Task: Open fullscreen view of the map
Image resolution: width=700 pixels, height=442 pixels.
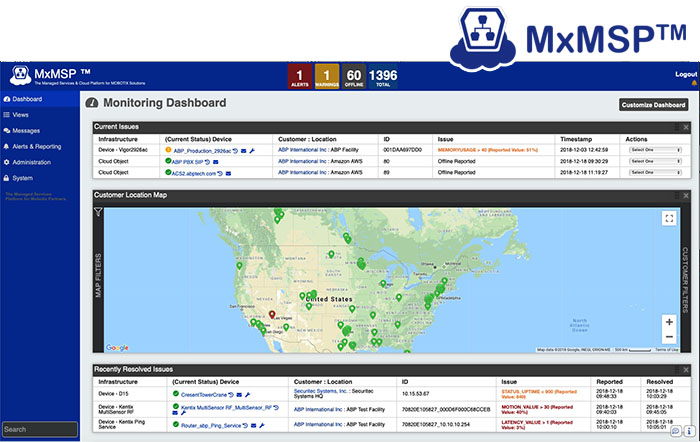Action: 669,218
